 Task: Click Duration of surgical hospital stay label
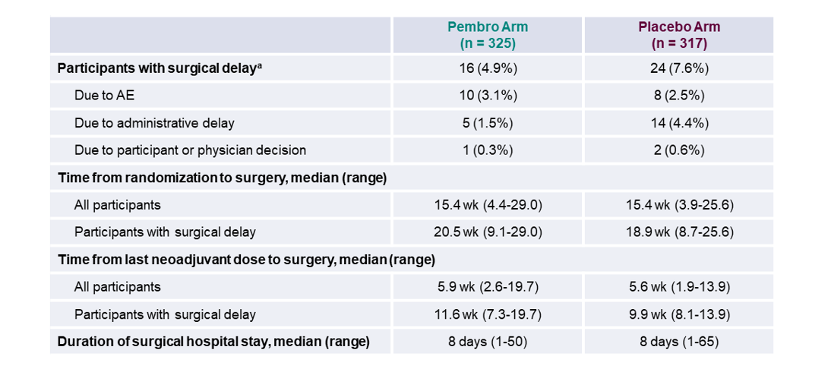(x=213, y=342)
